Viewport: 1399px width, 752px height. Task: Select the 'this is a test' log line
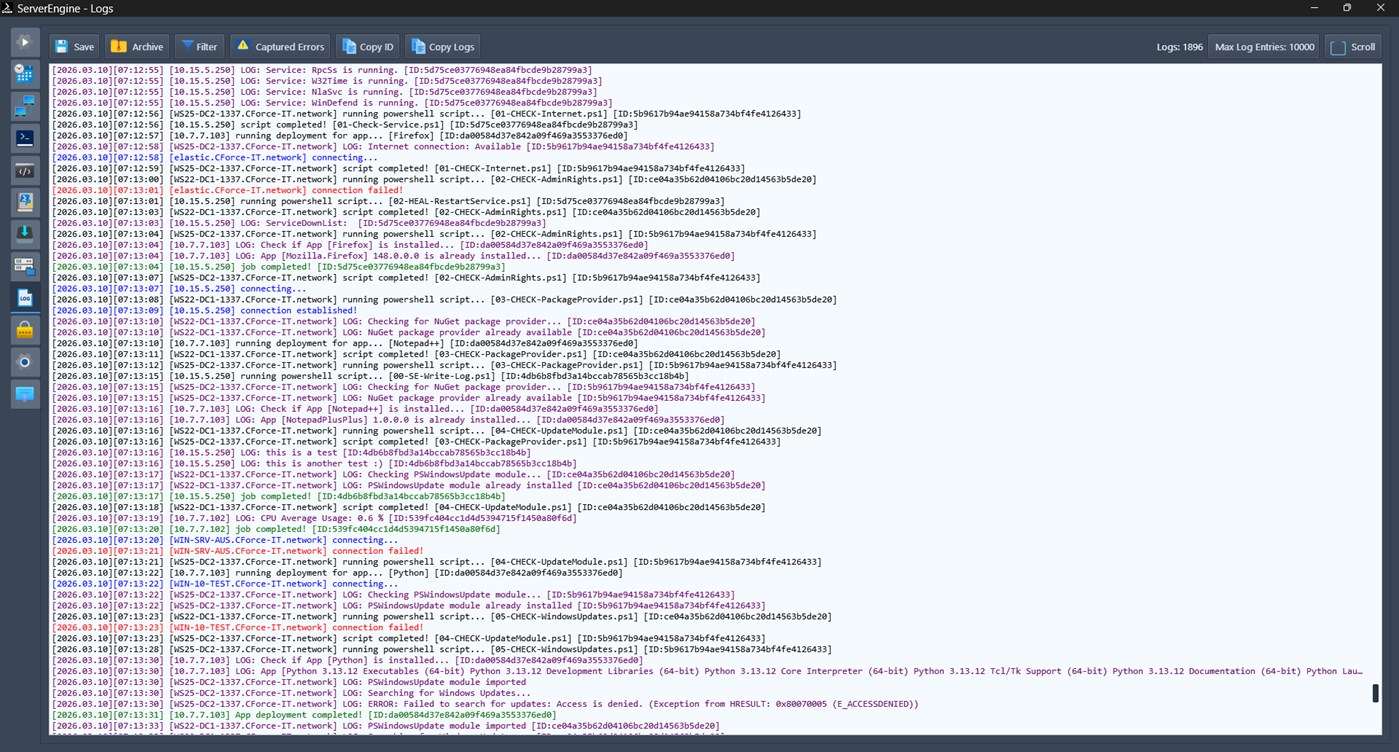click(x=291, y=452)
